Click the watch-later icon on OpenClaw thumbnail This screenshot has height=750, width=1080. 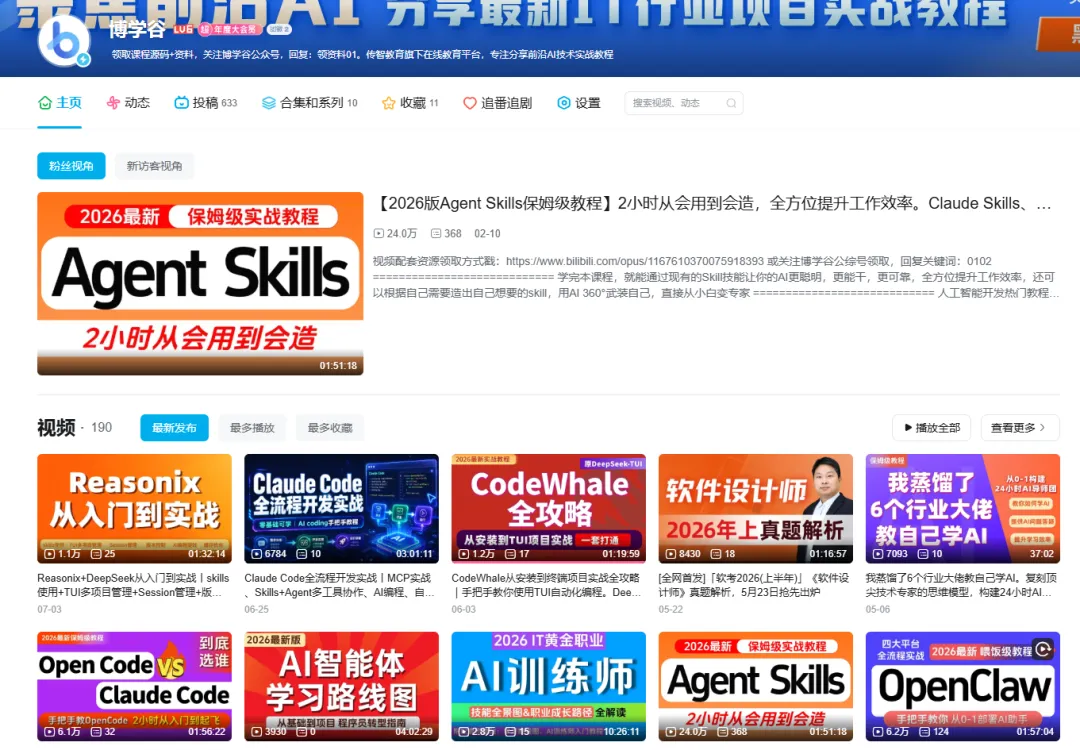click(1043, 649)
